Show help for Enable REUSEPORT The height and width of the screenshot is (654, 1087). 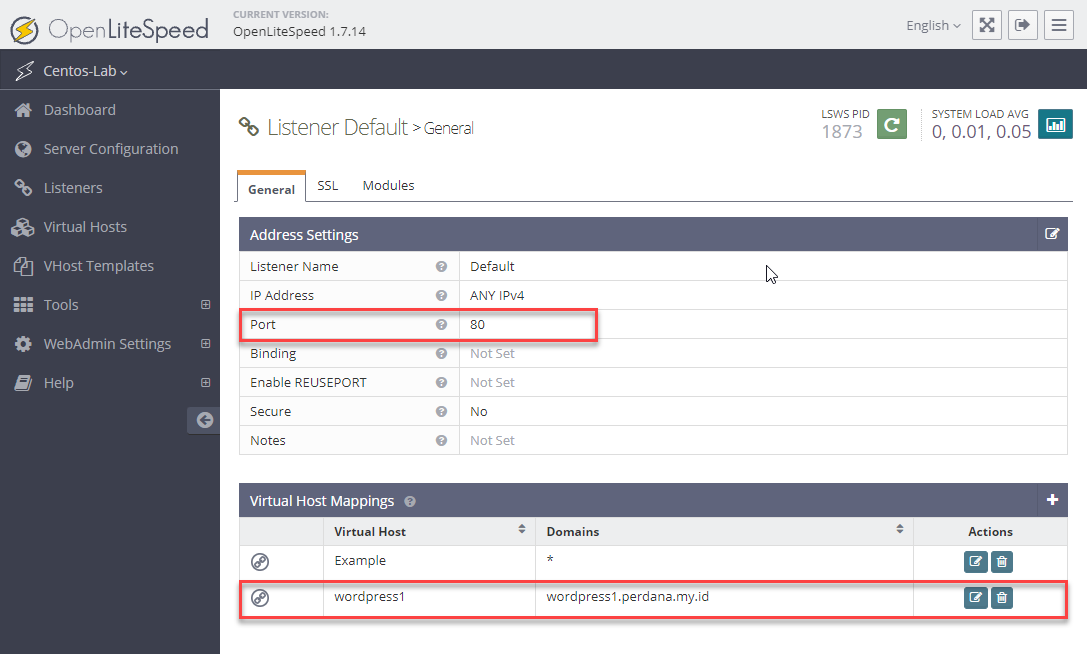441,383
